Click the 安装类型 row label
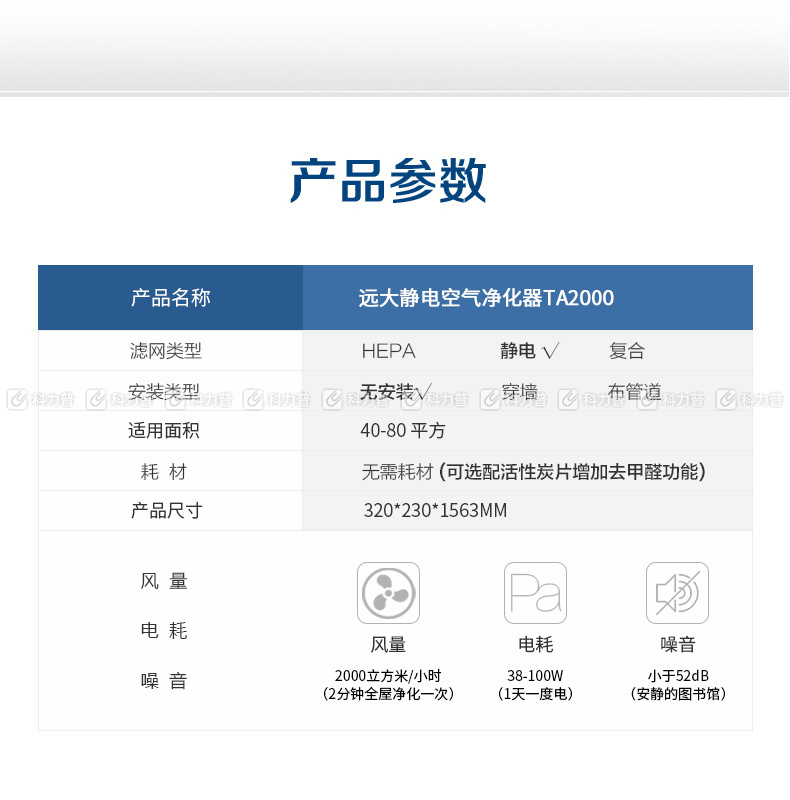Image resolution: width=790 pixels, height=800 pixels. tap(164, 391)
